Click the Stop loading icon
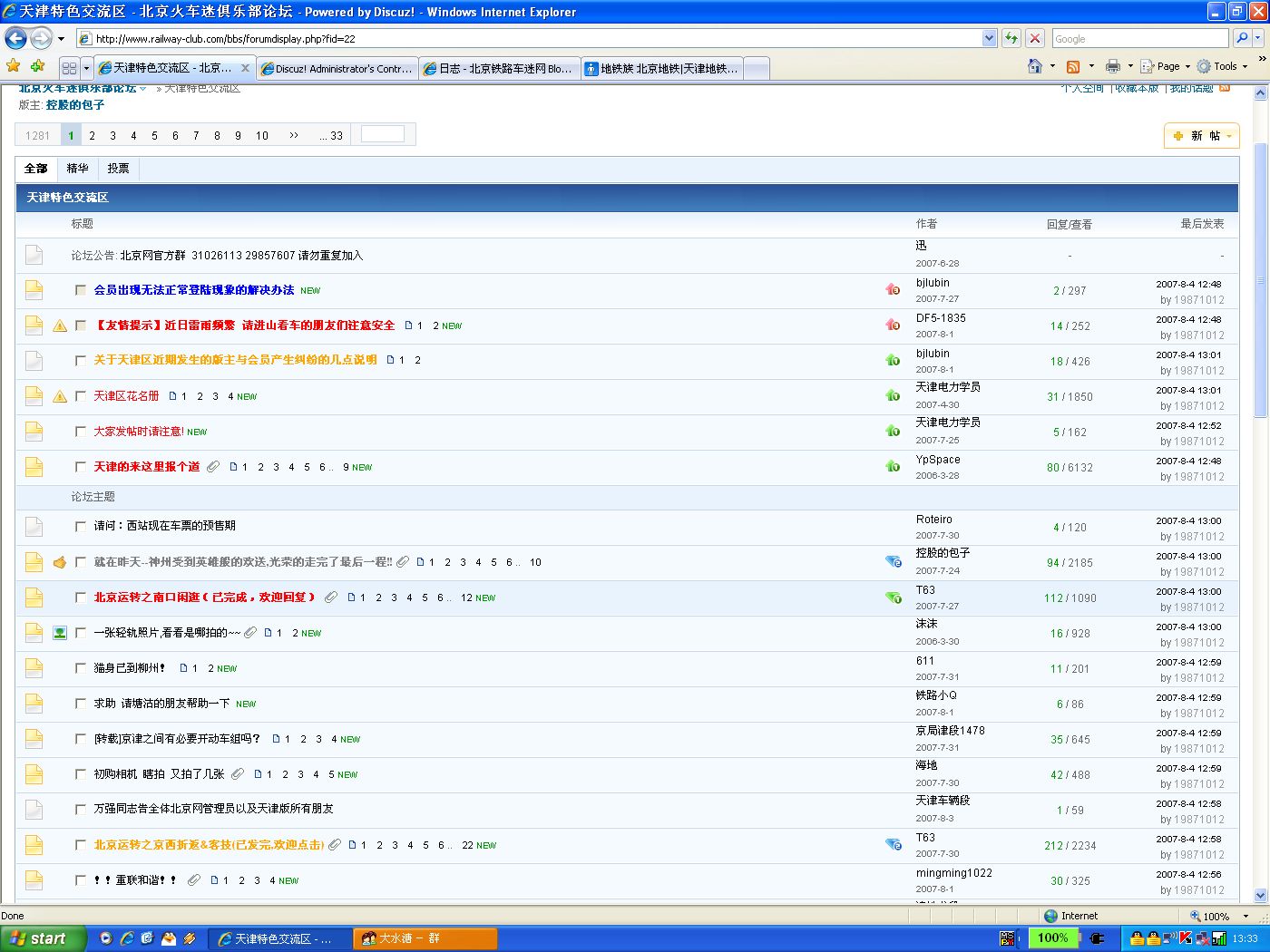1270x952 pixels. pos(1034,38)
